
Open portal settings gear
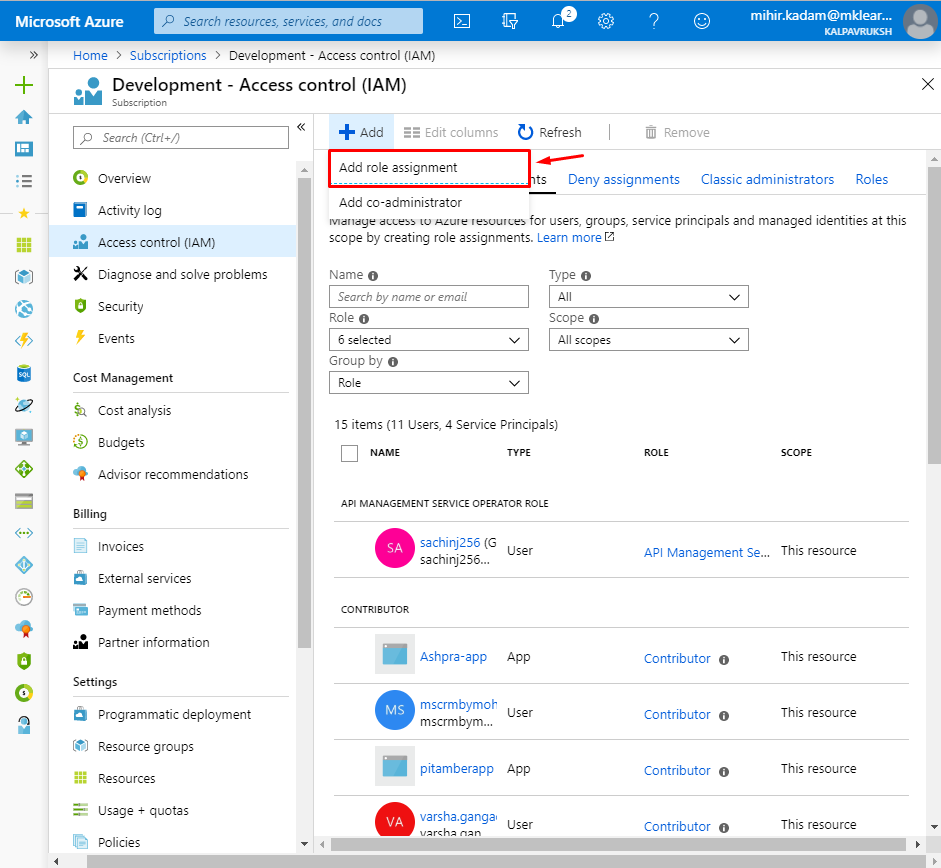[606, 22]
